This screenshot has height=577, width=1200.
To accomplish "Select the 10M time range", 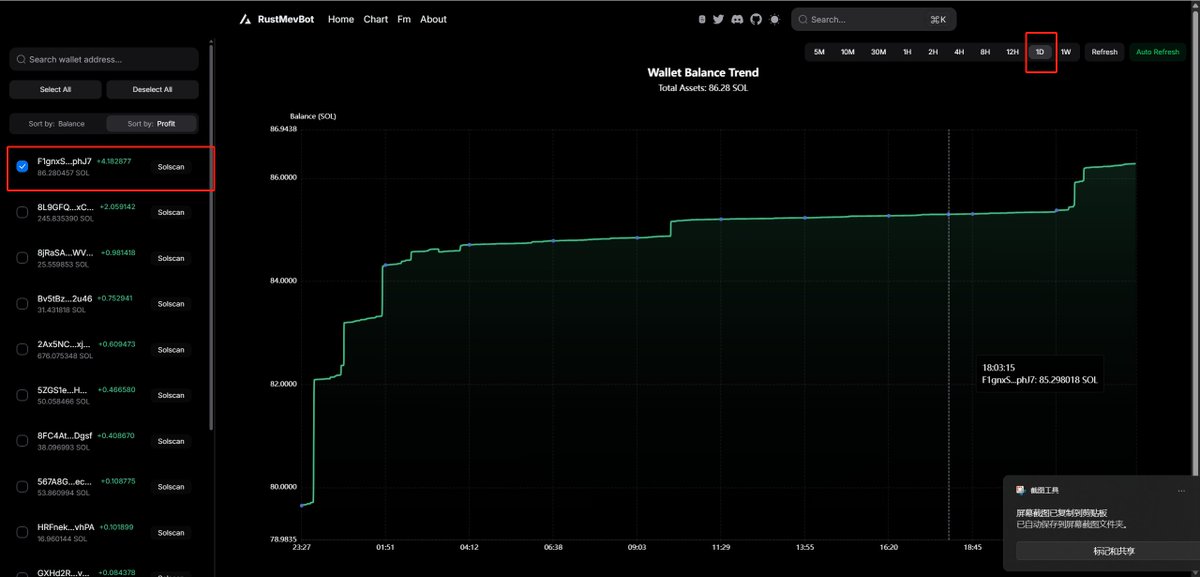I will click(x=848, y=52).
